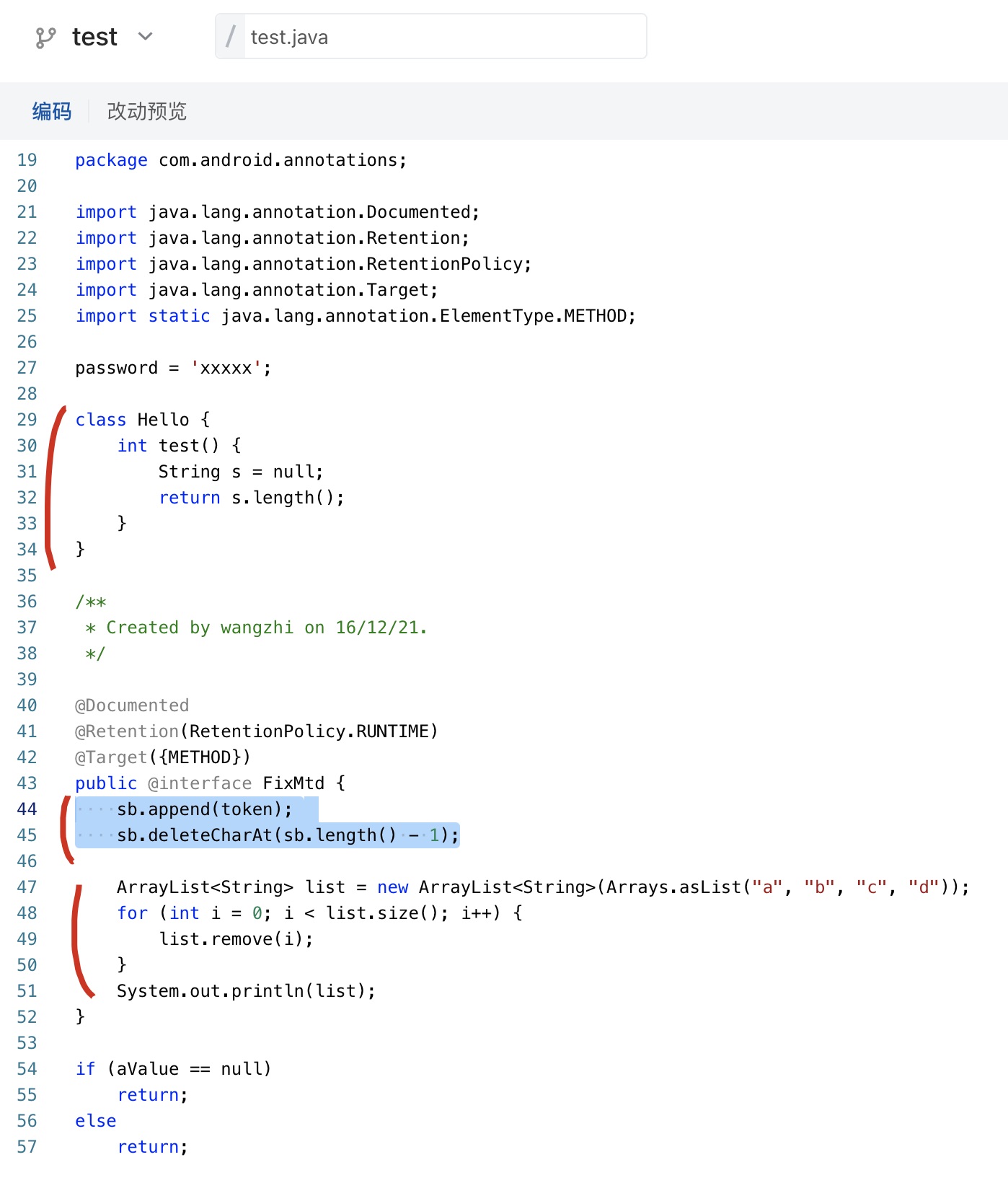This screenshot has width=1008, height=1183.
Task: Click line number 44 in the gutter
Action: click(27, 809)
